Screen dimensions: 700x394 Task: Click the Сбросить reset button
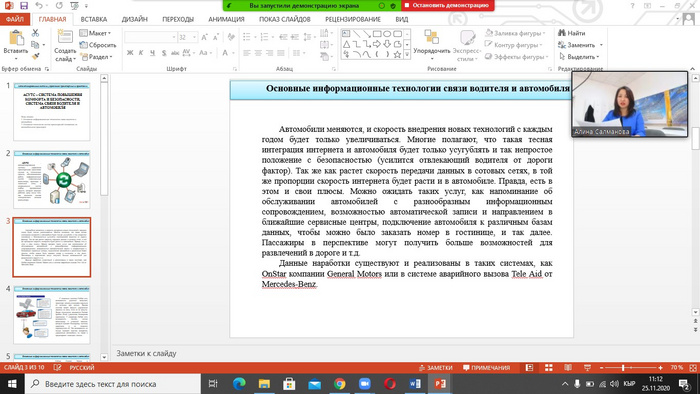[98, 45]
